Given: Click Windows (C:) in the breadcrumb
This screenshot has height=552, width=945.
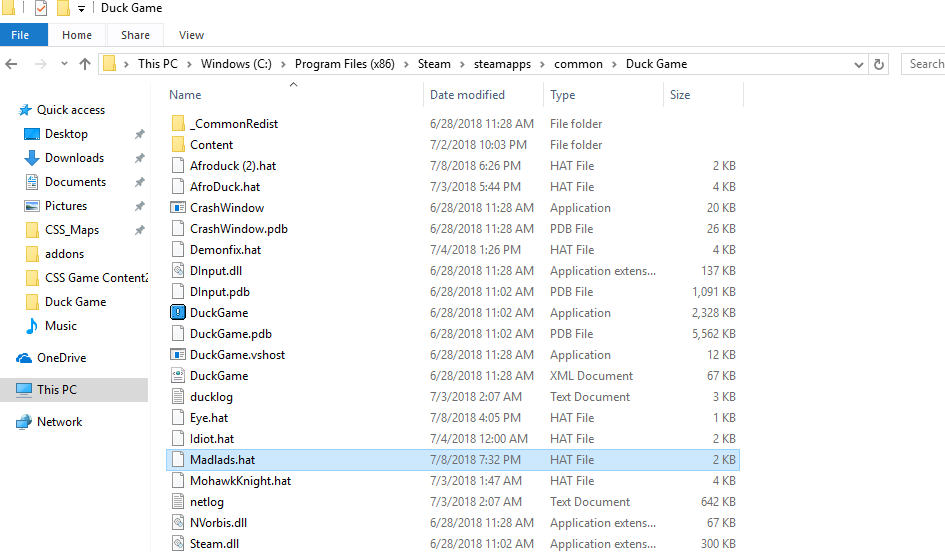Looking at the screenshot, I should (x=236, y=64).
